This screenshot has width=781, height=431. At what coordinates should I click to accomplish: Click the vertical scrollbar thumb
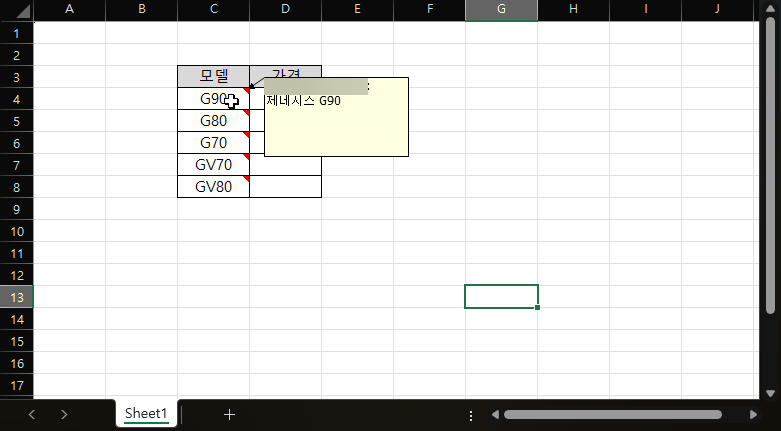pyautogui.click(x=771, y=167)
